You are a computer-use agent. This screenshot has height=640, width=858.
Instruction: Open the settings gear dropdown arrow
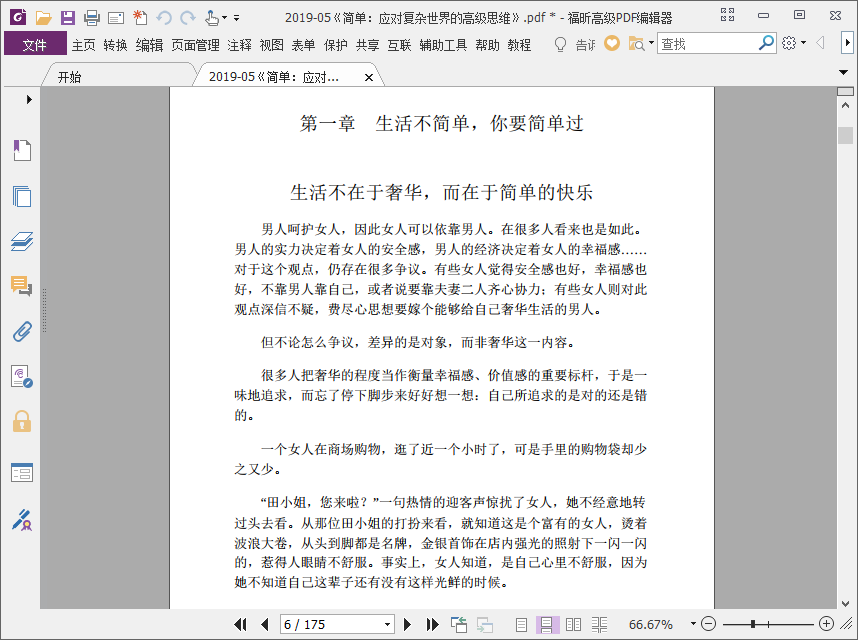click(803, 43)
